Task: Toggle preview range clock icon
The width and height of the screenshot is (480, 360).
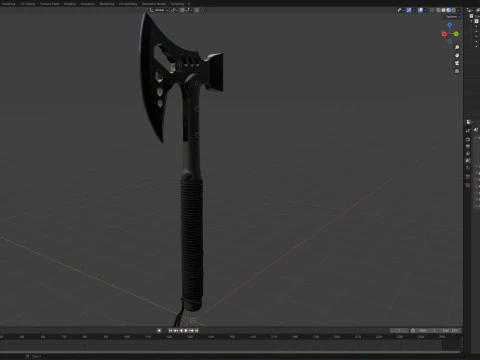Action: click(413, 330)
